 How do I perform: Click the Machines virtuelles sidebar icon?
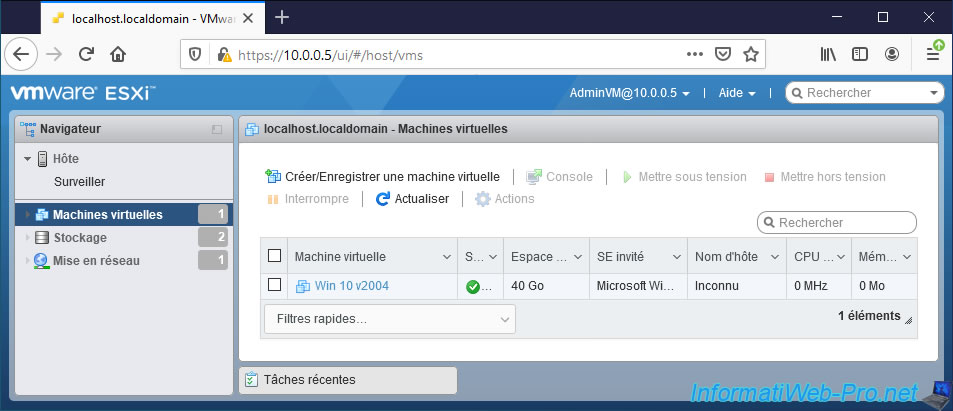pos(42,215)
